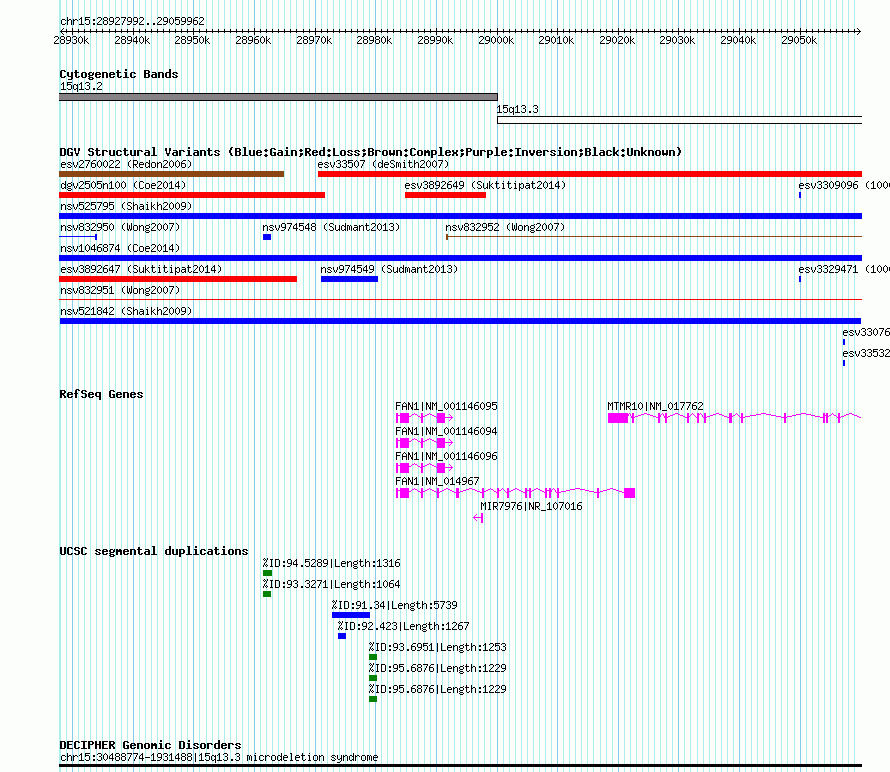This screenshot has height=772, width=890.
Task: Select segmental duplication %ID:93.3271 Length:1064 box
Action: pyautogui.click(x=267, y=594)
